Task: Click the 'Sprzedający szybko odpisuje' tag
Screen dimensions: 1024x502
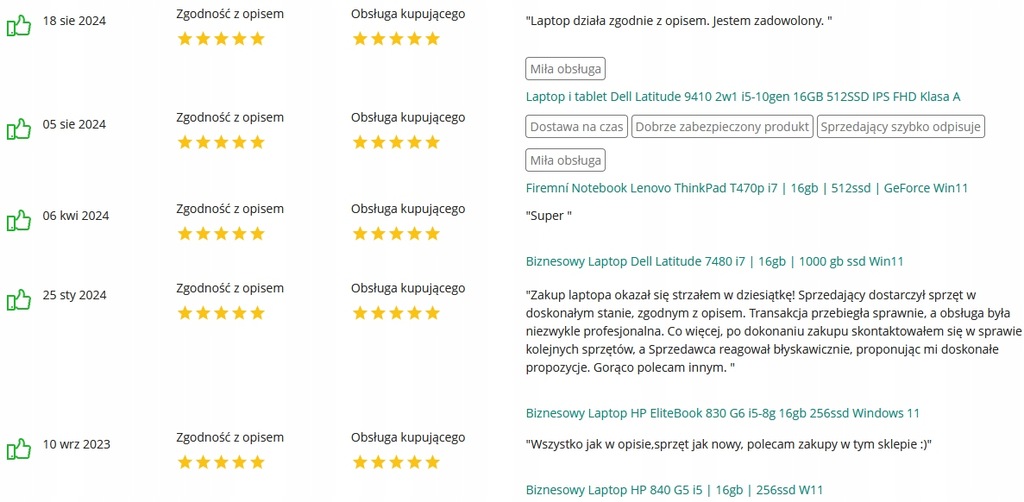Action: click(901, 127)
